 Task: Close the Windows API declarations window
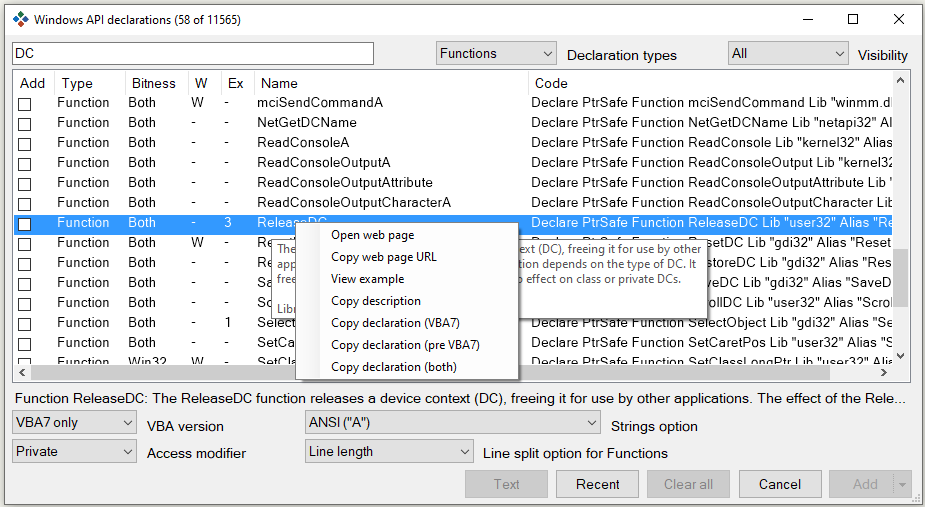898,19
